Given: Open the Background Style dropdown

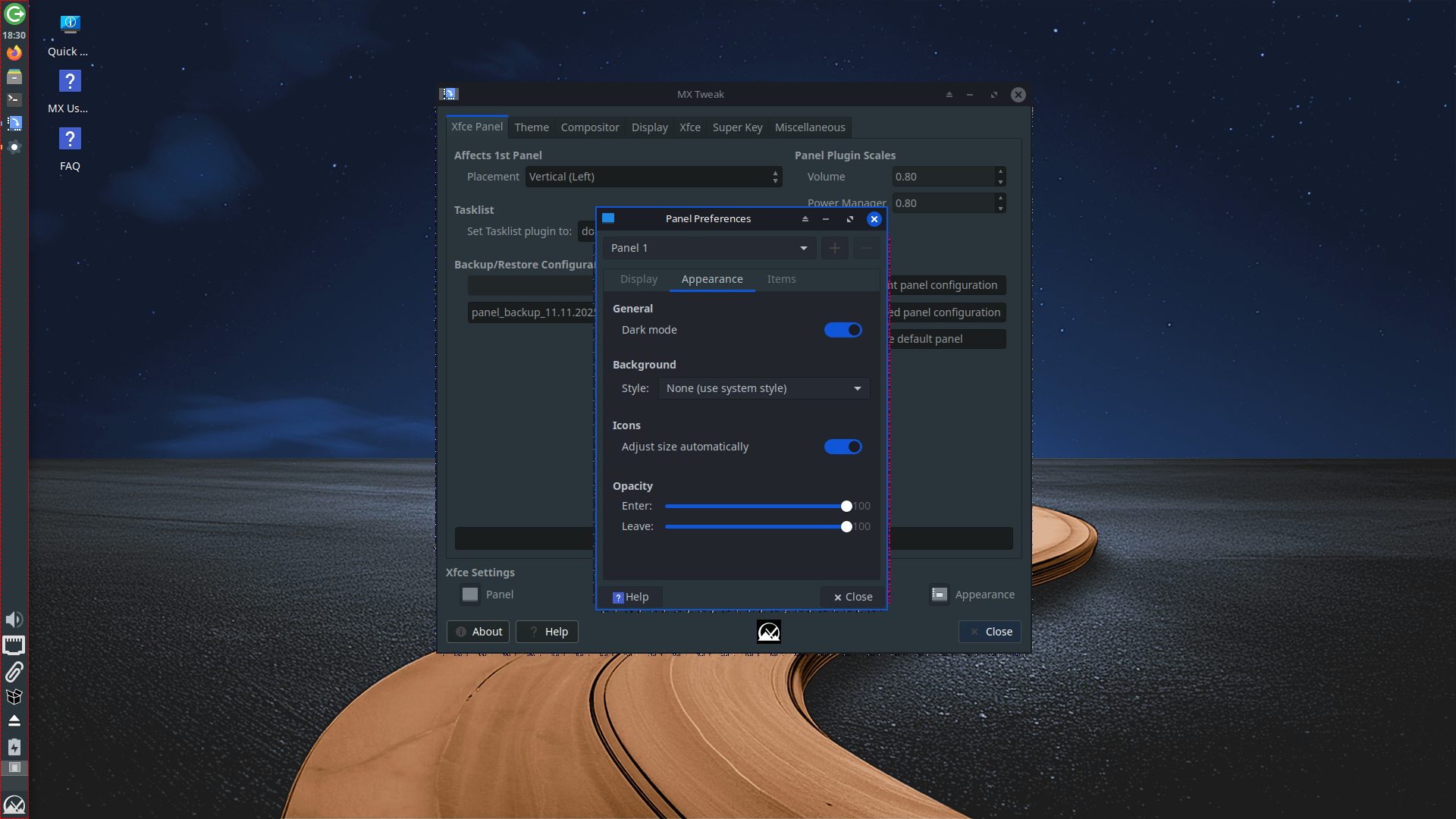Looking at the screenshot, I should 764,388.
